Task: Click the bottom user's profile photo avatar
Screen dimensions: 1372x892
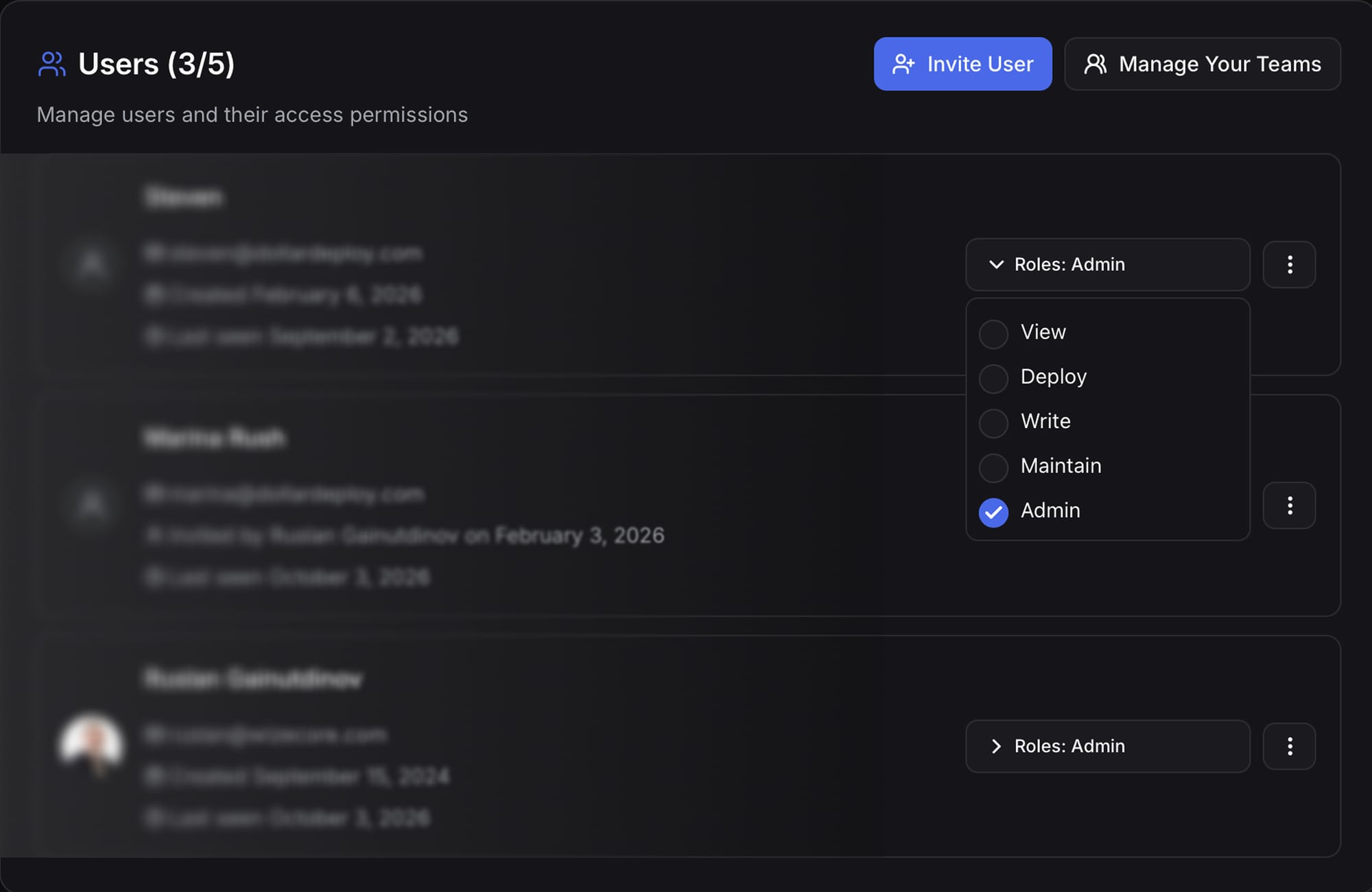Action: click(91, 746)
